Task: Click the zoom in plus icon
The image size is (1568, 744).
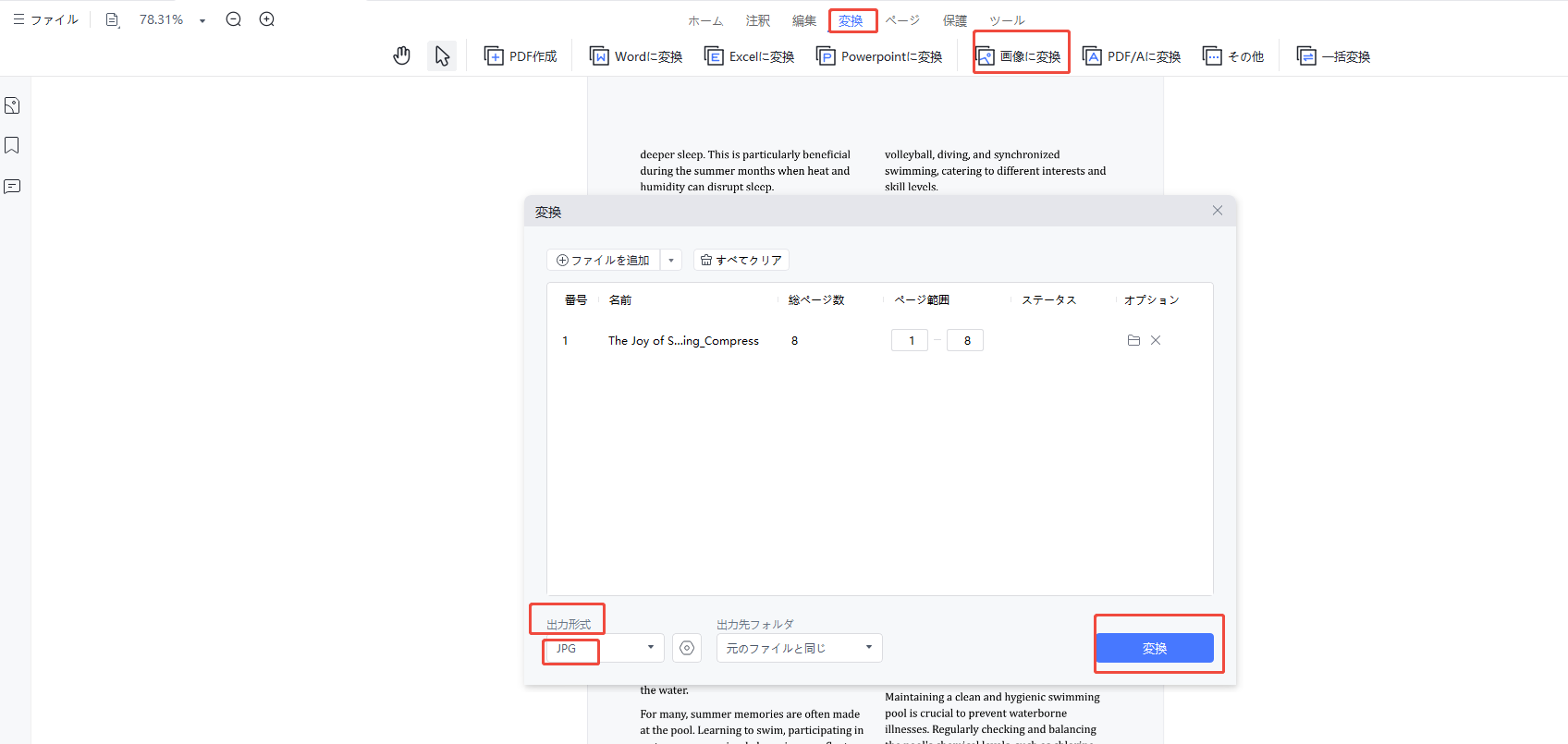Action: pos(267,19)
